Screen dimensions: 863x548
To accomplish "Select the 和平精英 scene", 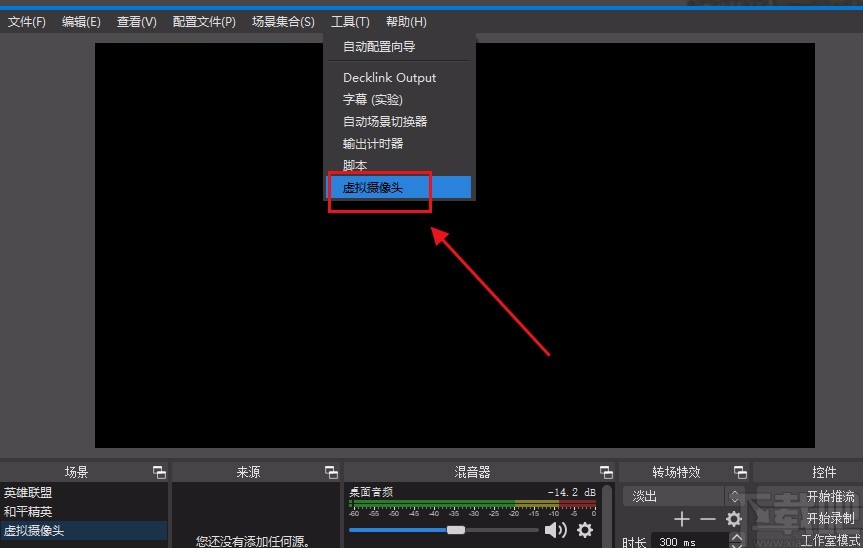I will (84, 512).
